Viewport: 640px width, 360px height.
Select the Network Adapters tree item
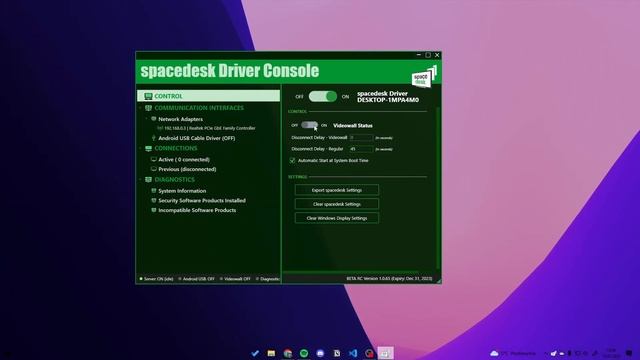[180, 119]
